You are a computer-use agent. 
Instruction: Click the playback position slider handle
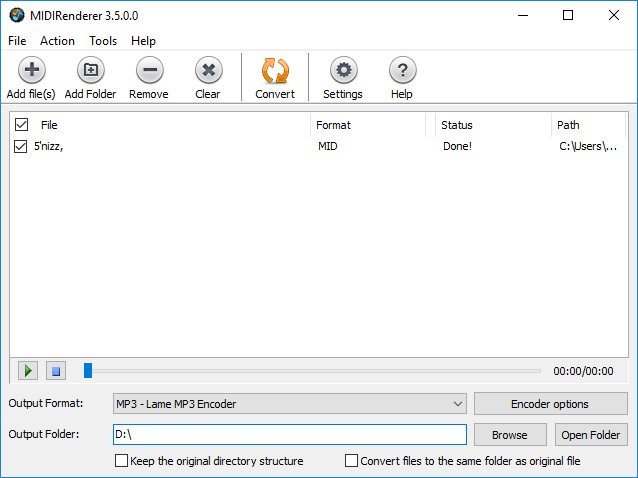coord(88,371)
